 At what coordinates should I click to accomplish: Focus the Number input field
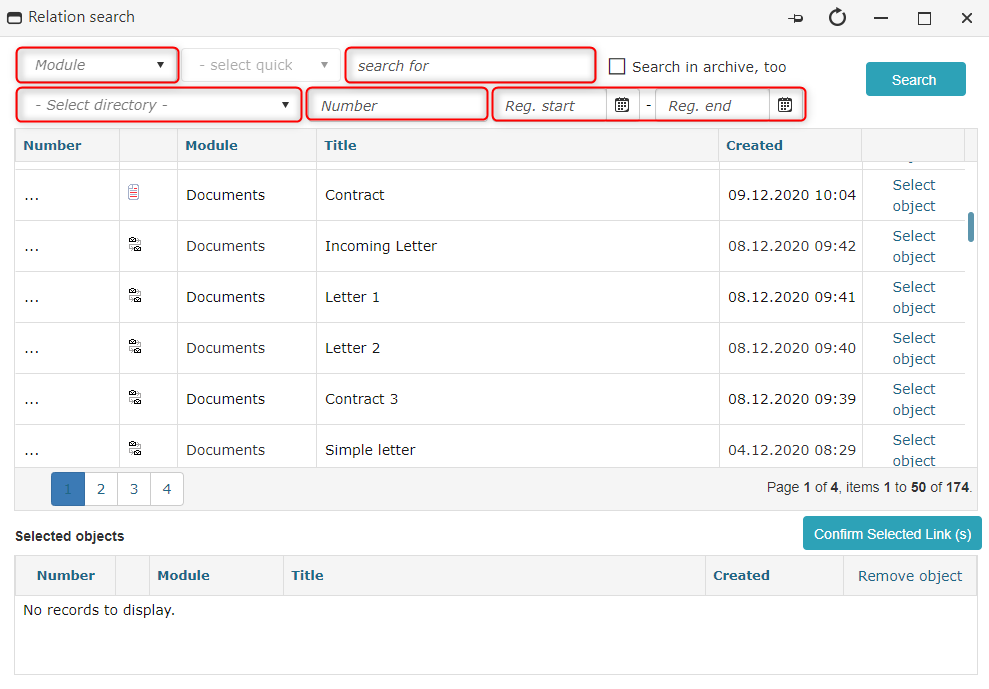coord(397,105)
